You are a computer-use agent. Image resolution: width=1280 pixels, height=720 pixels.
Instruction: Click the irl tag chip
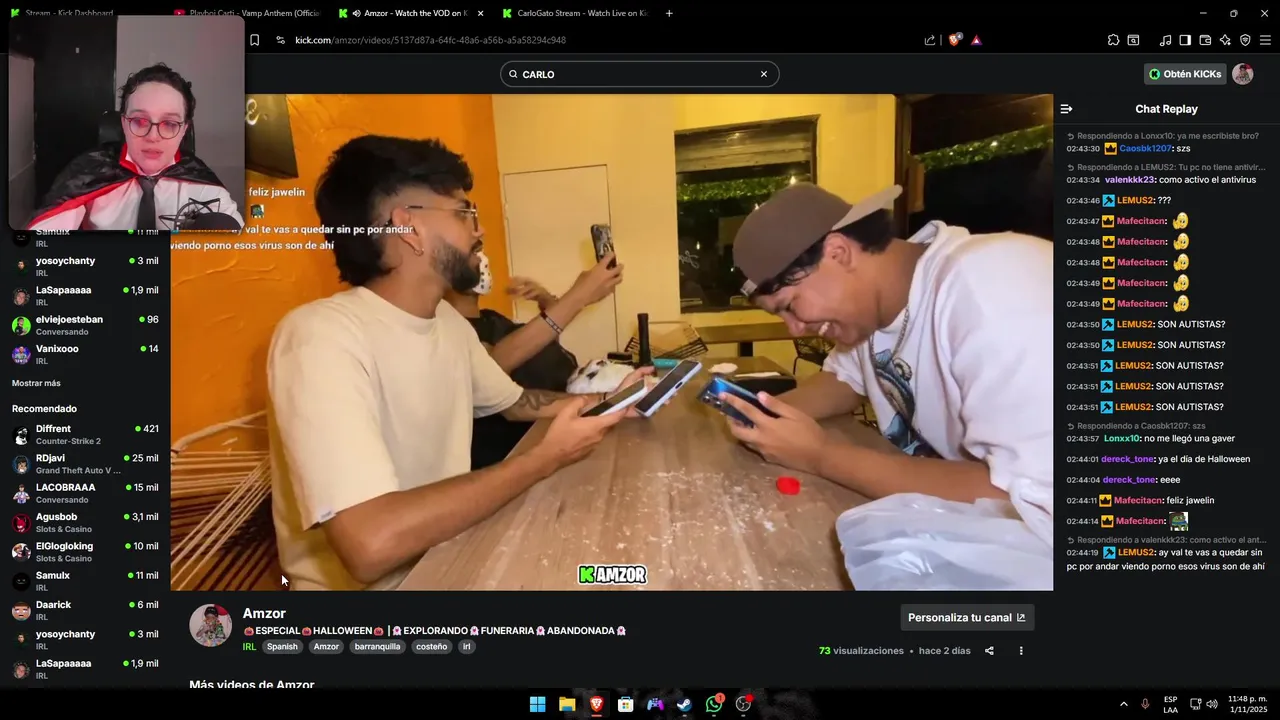466,647
